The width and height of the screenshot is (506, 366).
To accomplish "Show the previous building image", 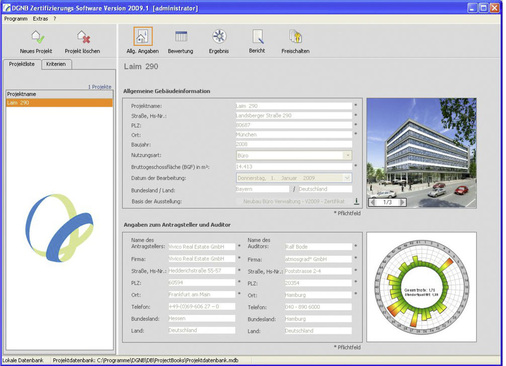I will tap(373, 202).
